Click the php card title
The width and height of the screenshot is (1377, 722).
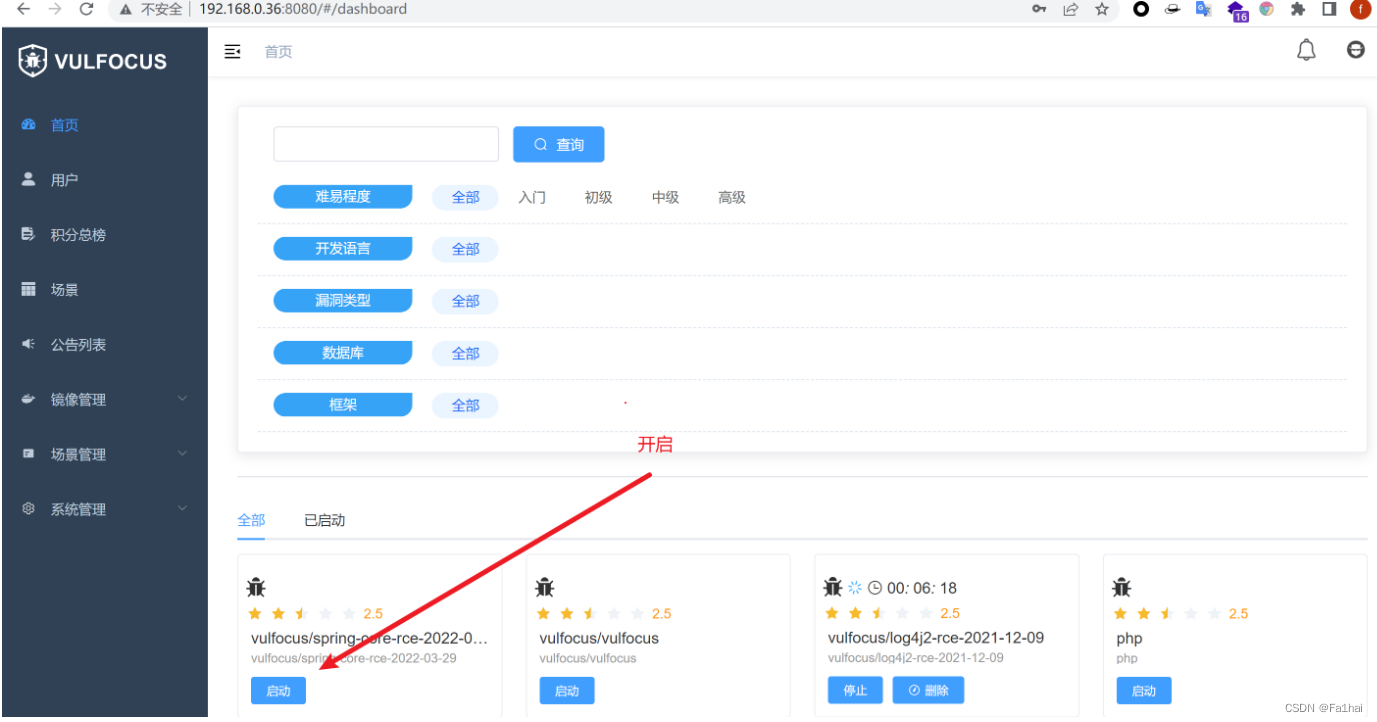pyautogui.click(x=1129, y=638)
